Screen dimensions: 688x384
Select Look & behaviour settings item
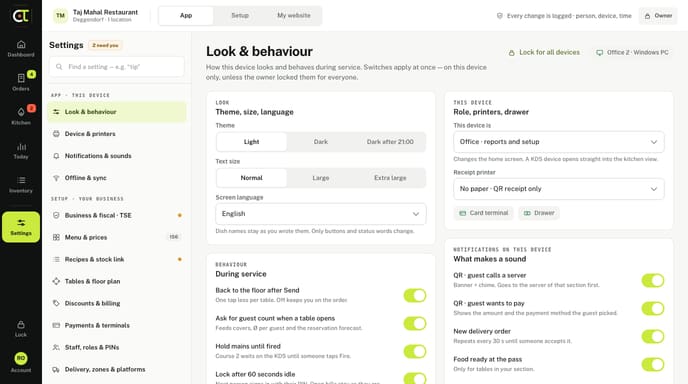pyautogui.click(x=117, y=112)
